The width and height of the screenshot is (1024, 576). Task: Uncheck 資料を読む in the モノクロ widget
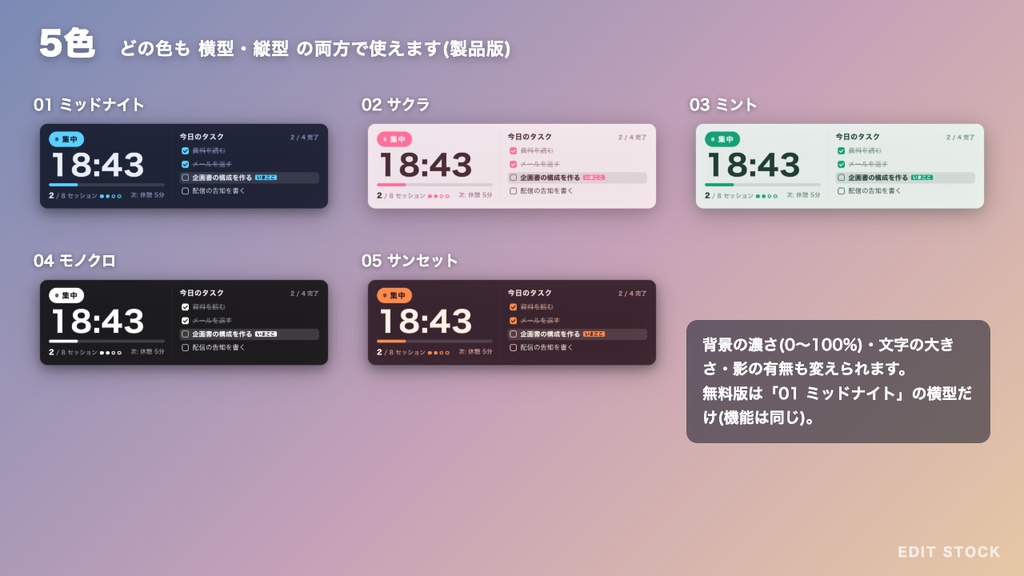pos(185,307)
